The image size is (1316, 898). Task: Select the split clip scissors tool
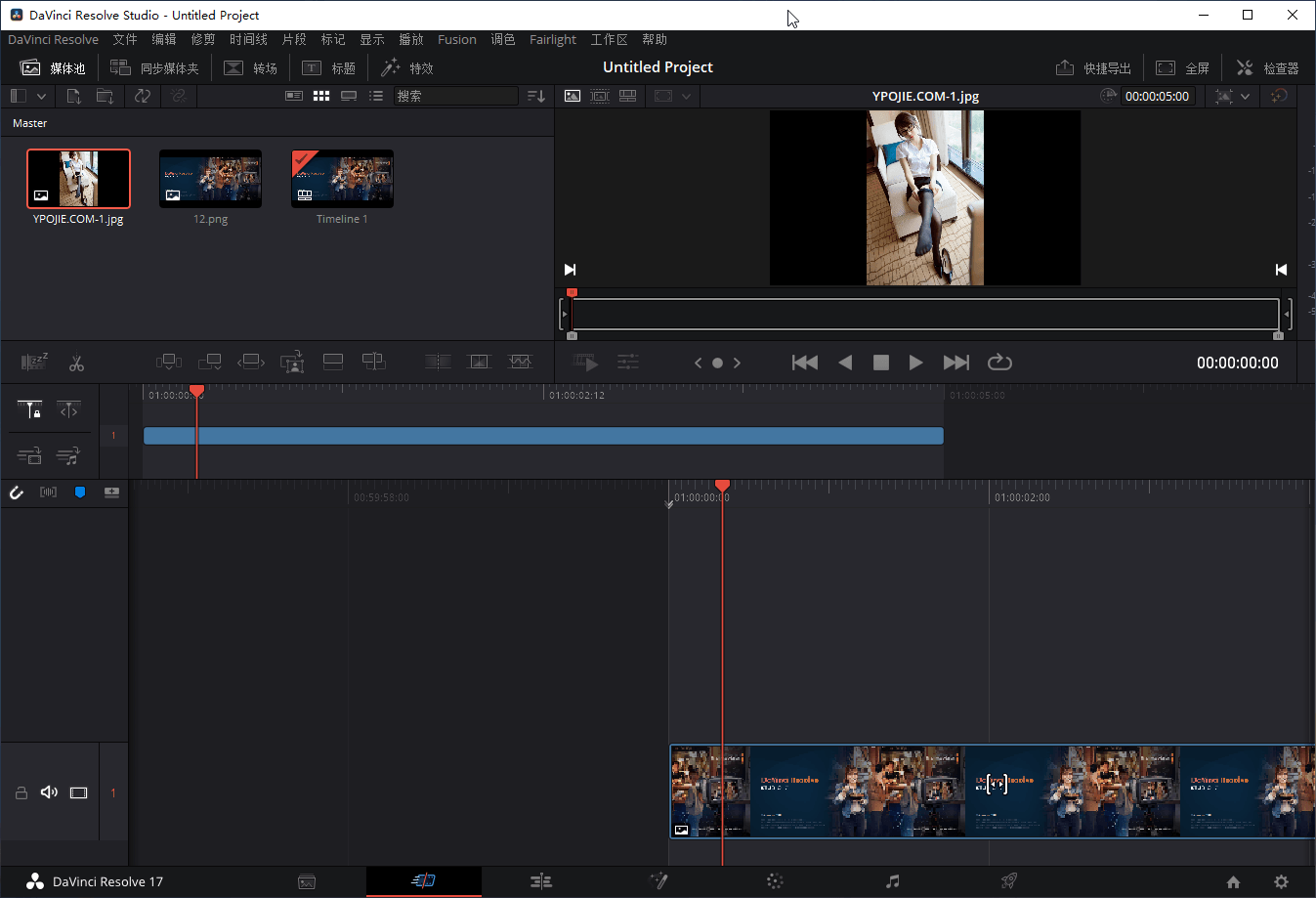pyautogui.click(x=76, y=363)
